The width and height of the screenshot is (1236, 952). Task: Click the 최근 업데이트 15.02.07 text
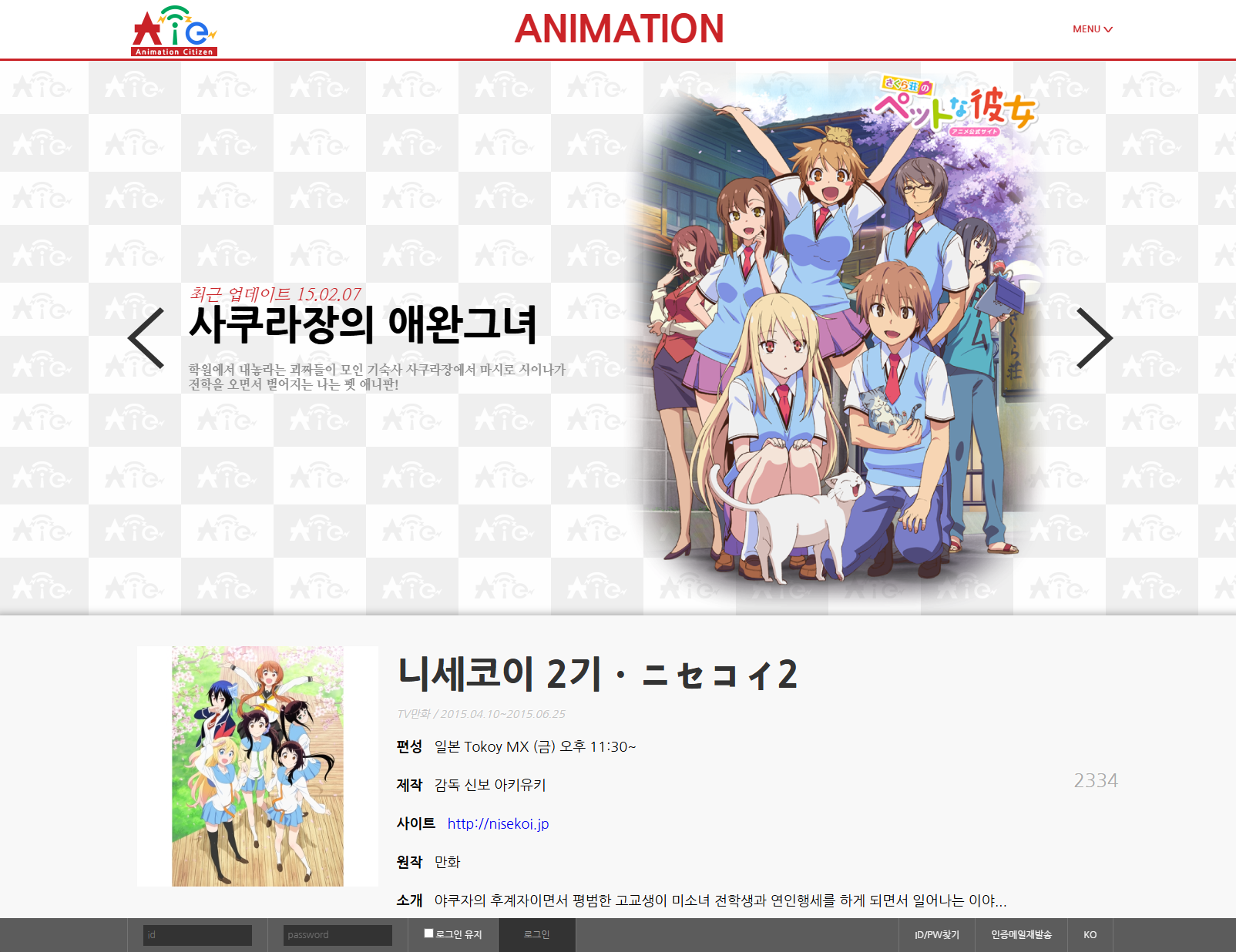point(275,294)
